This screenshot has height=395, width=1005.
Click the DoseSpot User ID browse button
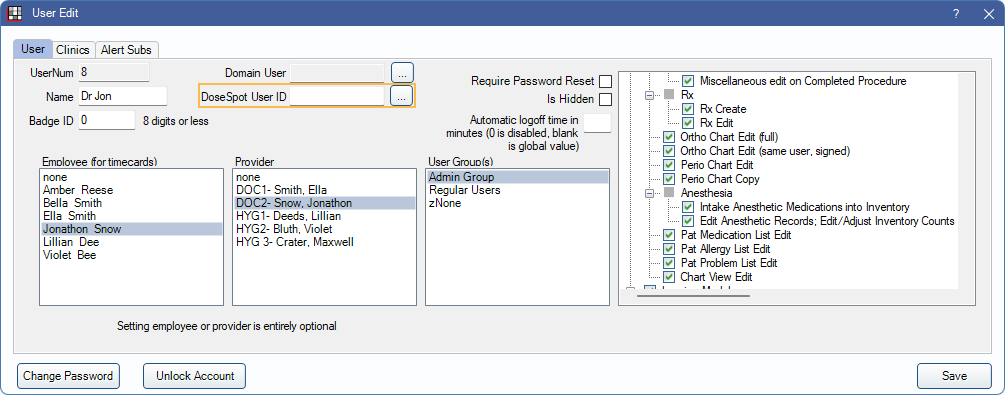coord(401,97)
